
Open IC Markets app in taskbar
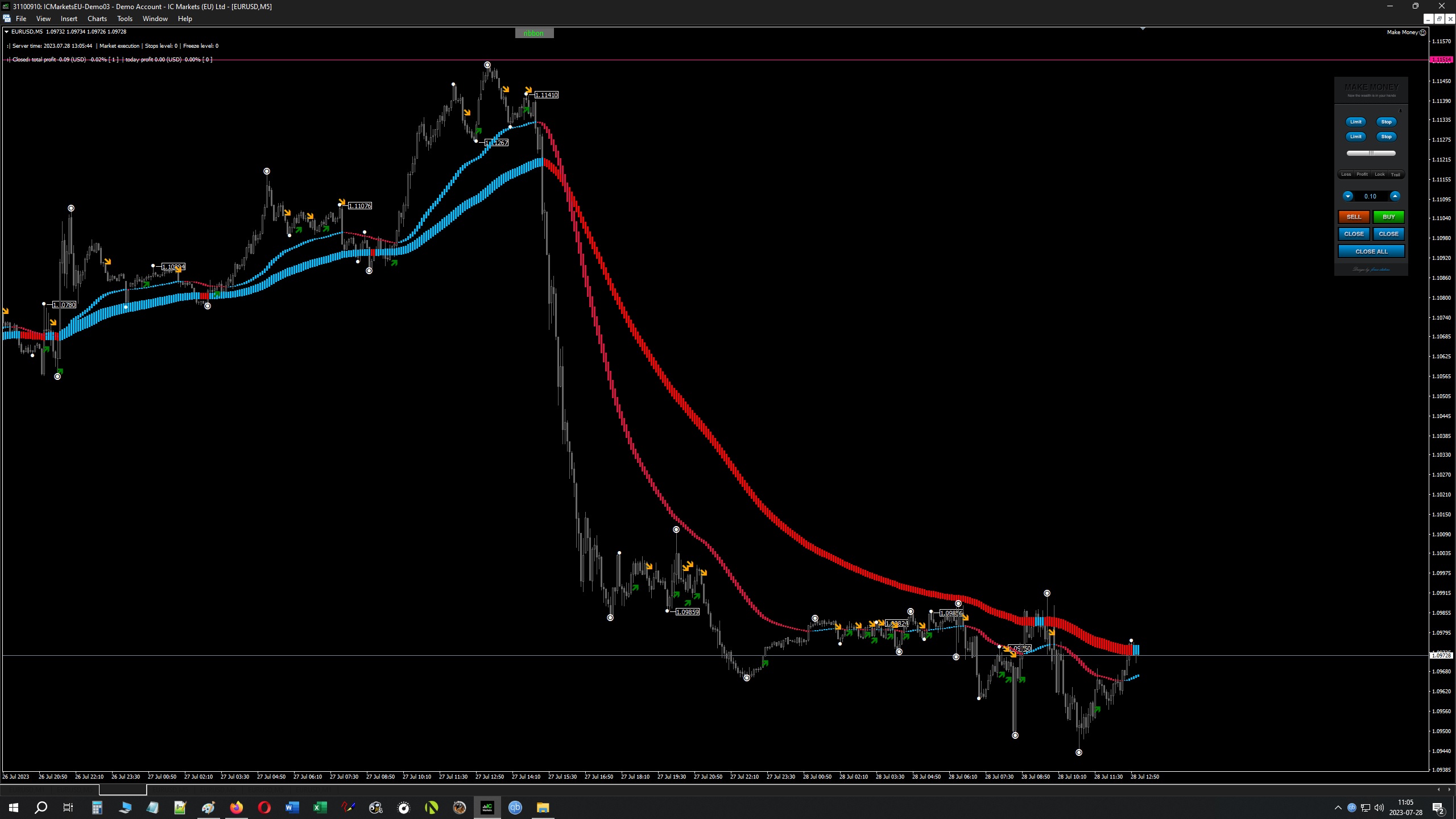coord(487,807)
